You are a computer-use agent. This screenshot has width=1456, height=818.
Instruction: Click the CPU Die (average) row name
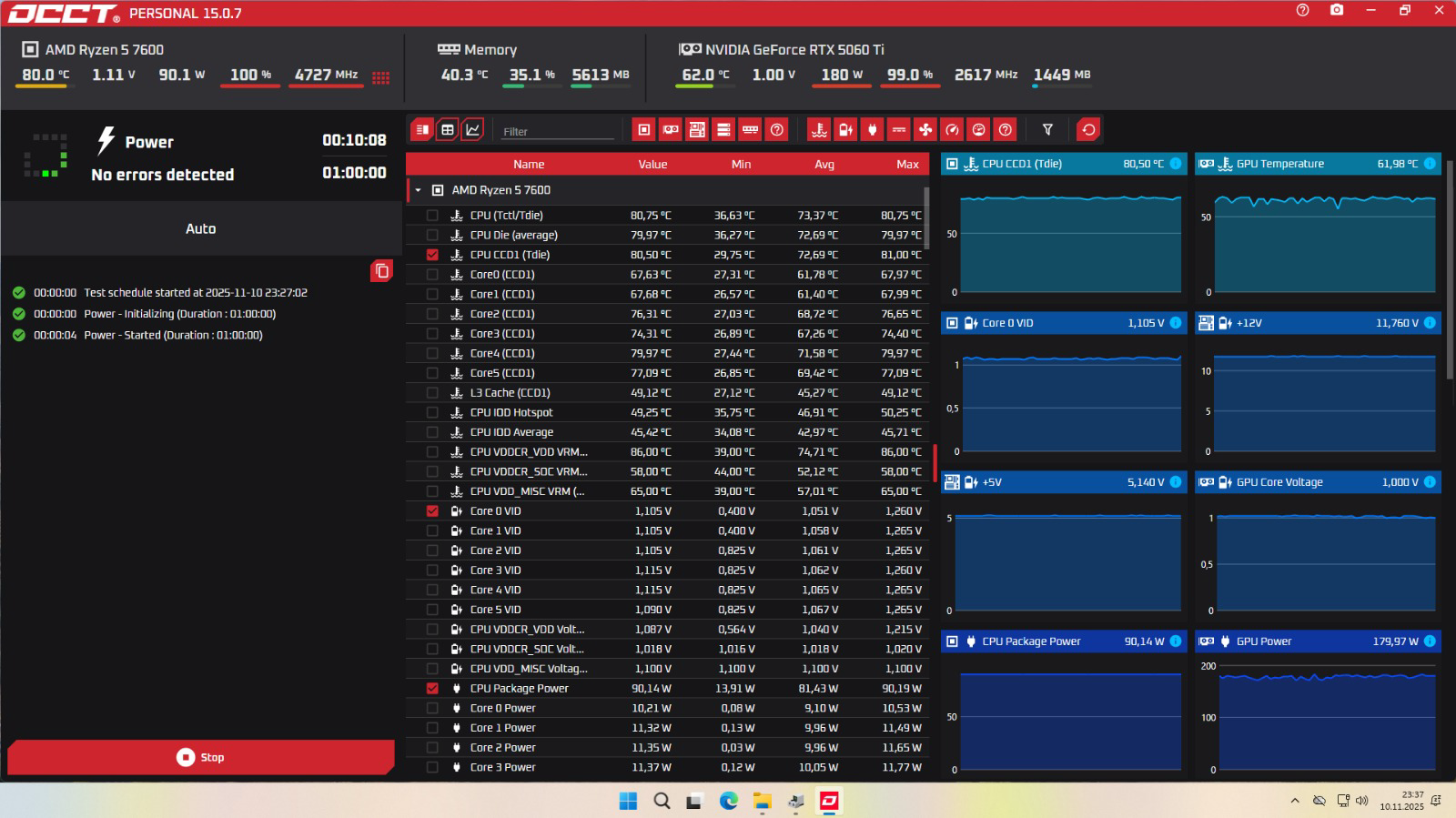click(514, 236)
